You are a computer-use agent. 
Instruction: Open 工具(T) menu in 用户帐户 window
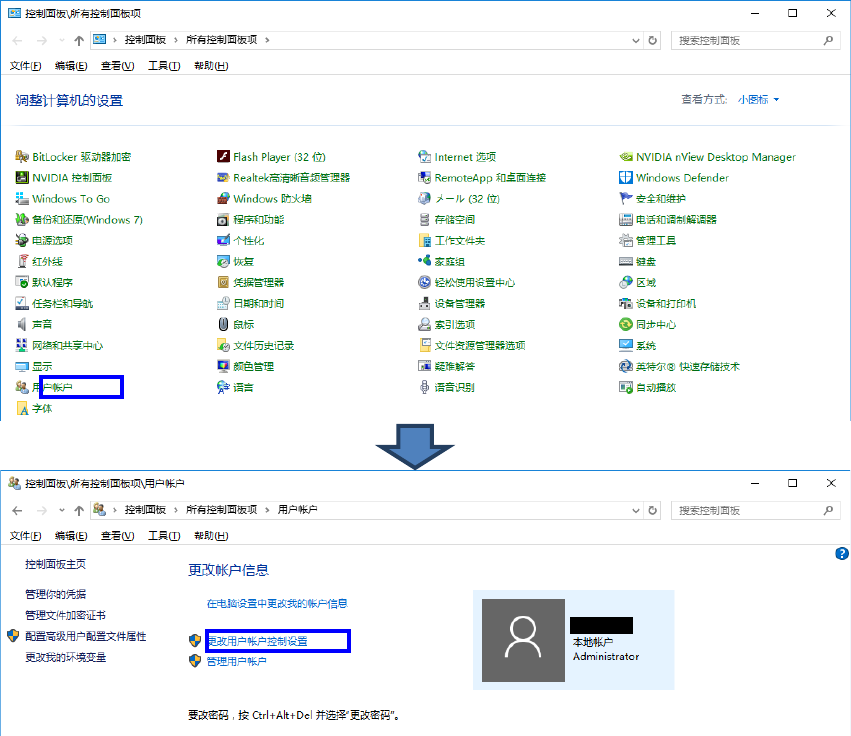pos(164,536)
